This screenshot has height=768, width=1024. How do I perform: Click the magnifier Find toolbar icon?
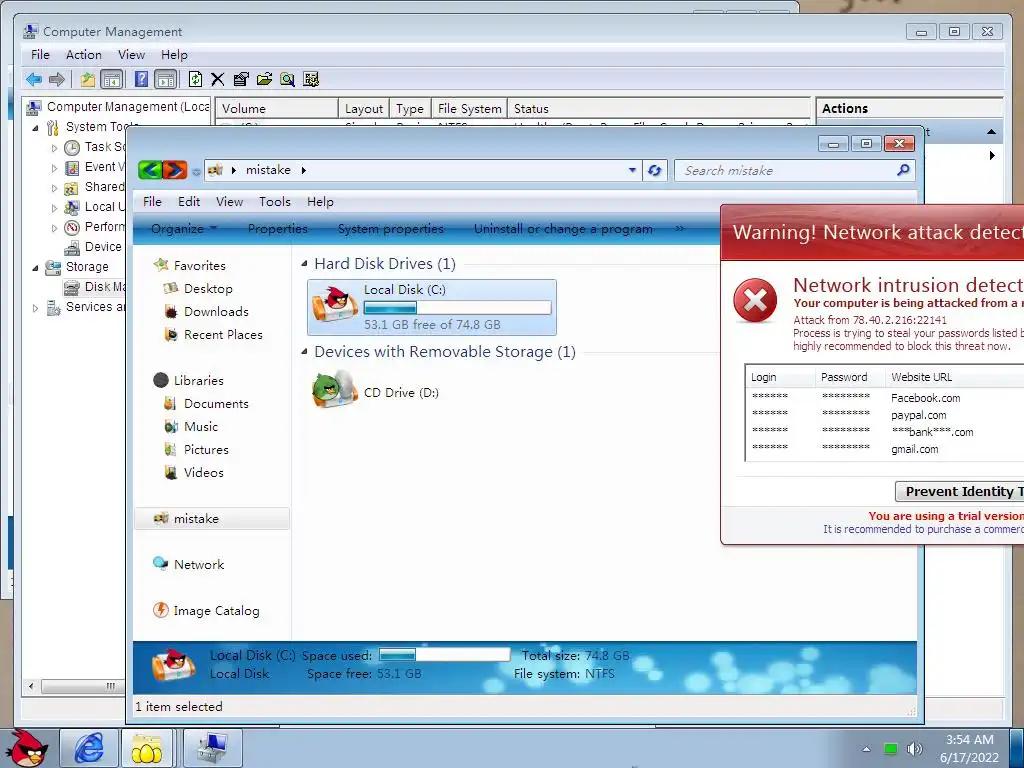pos(287,80)
